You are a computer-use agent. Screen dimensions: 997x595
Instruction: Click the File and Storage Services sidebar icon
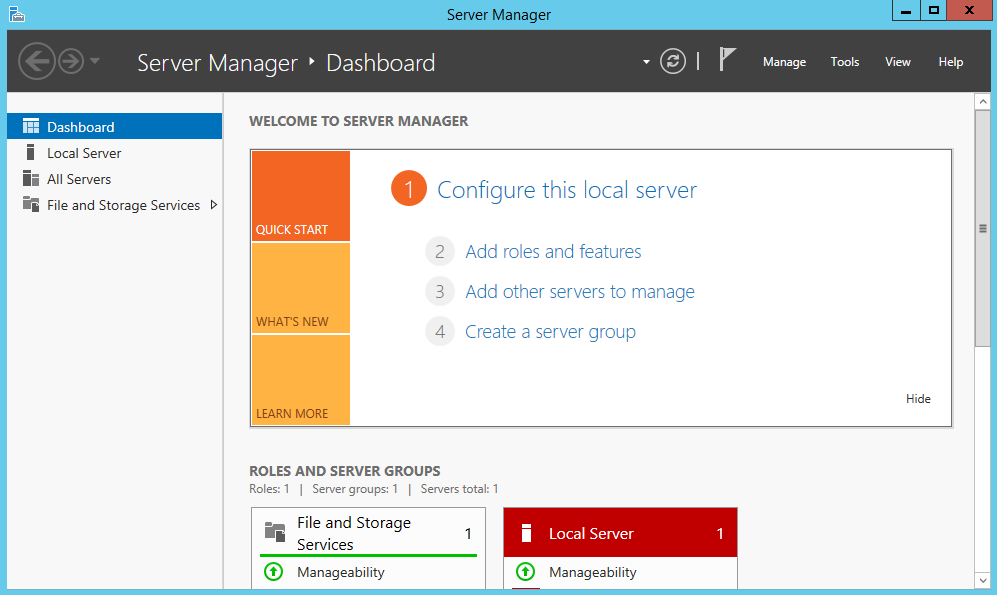[31, 204]
